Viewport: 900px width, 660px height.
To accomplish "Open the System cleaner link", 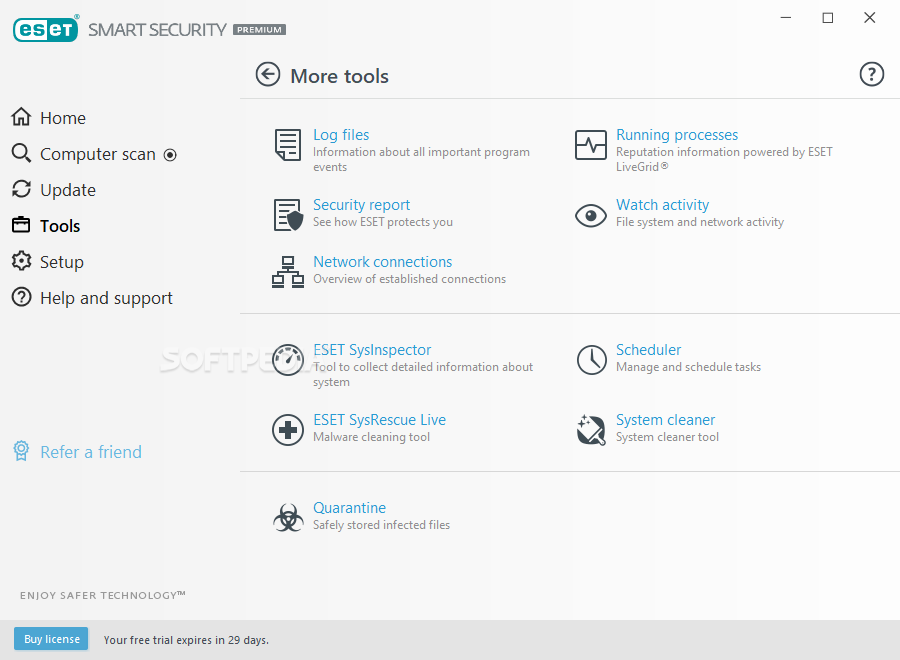I will coord(665,420).
